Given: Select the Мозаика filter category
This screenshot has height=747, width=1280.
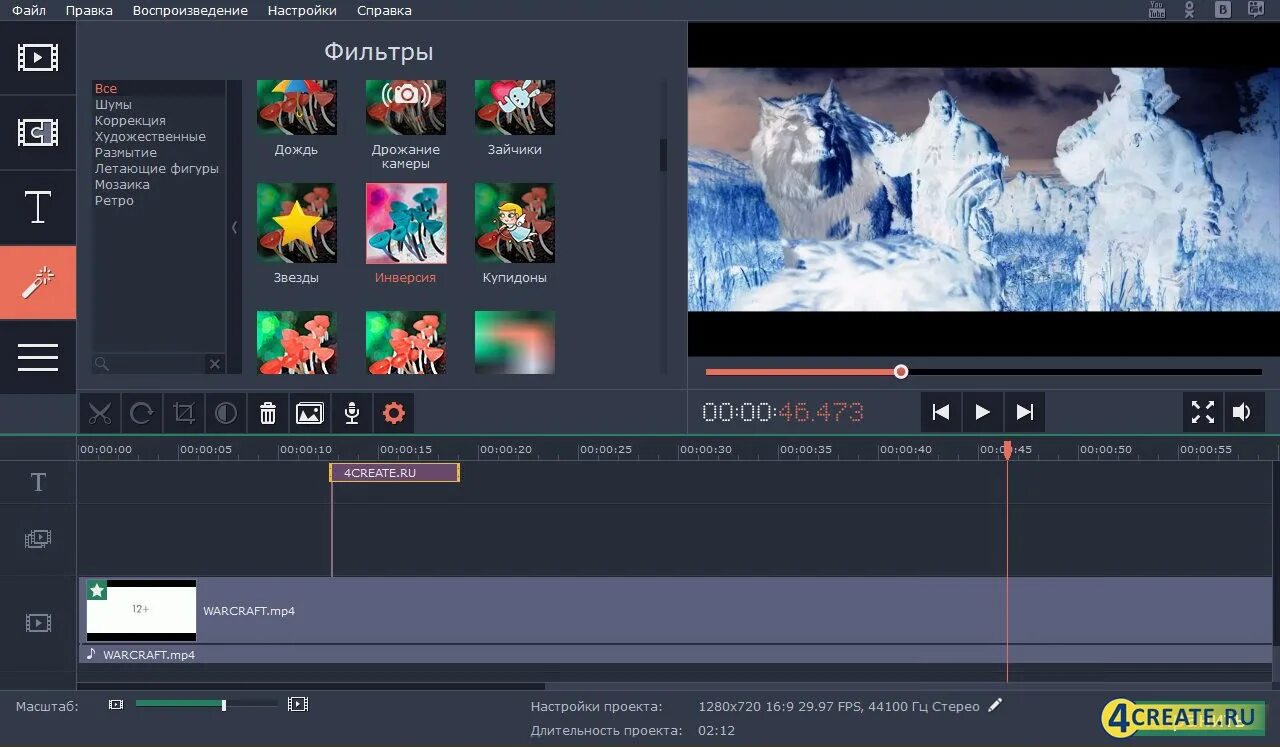Looking at the screenshot, I should coord(122,185).
